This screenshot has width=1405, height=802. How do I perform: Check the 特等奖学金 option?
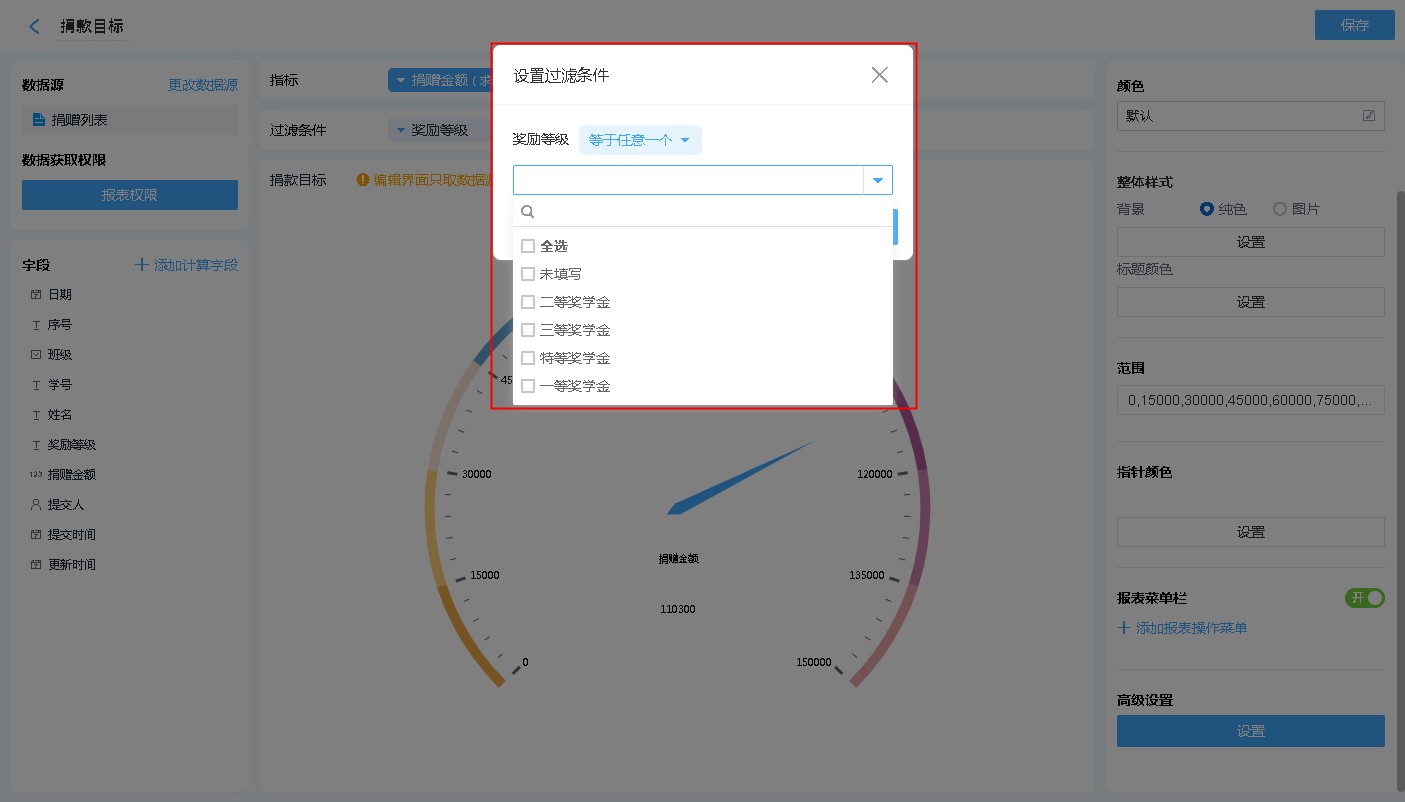(528, 358)
